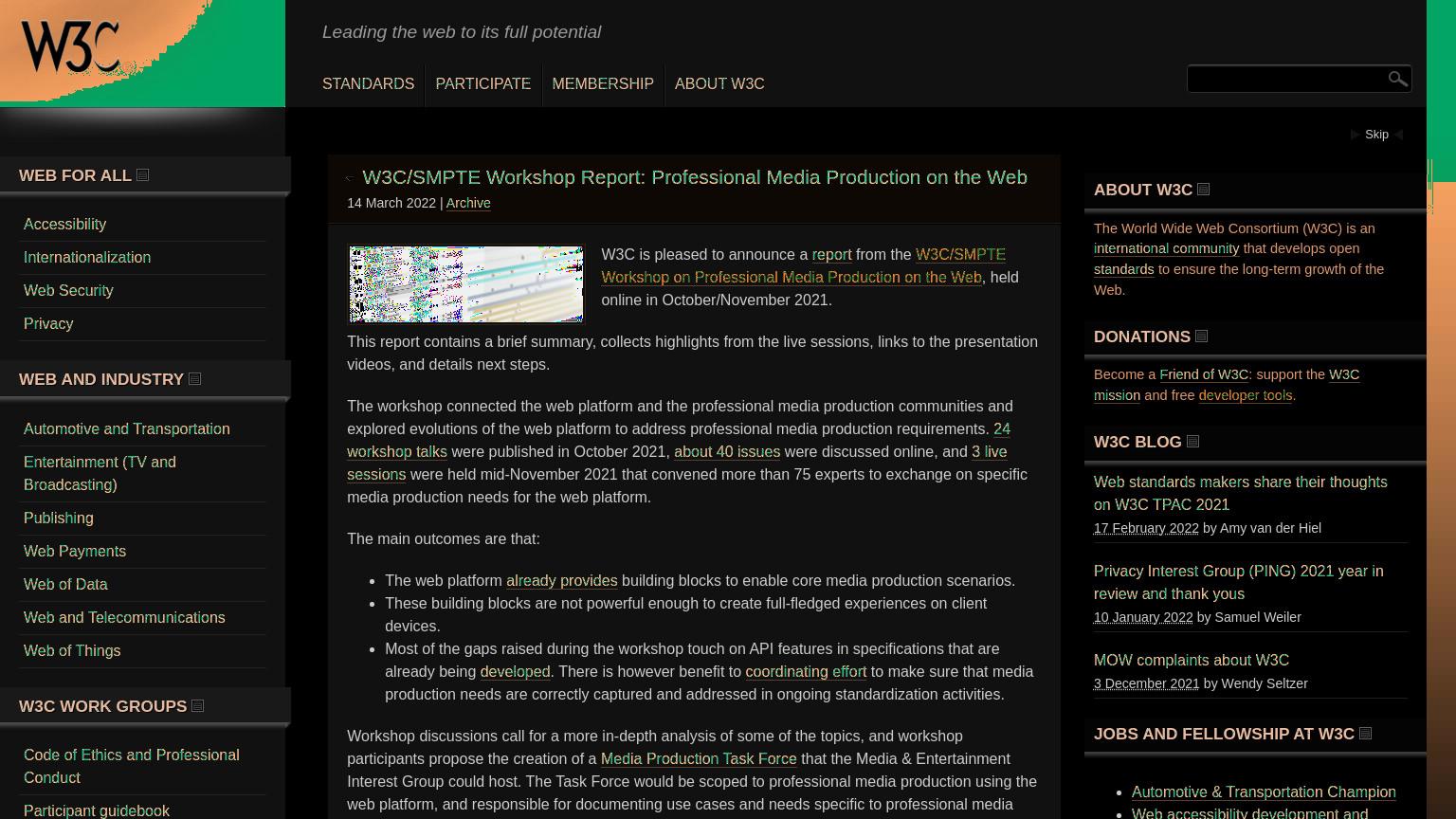This screenshot has height=819, width=1456.
Task: Open the Participant guidebook
Action: (97, 810)
